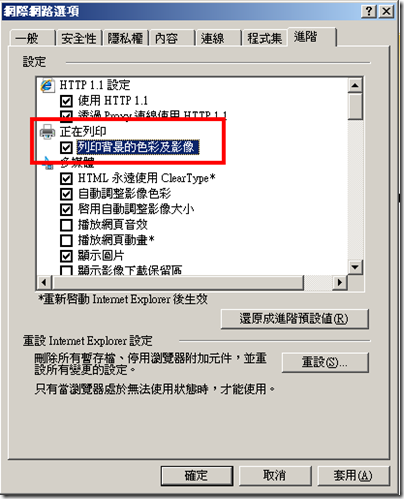
Task: Click the horizontal scroll left arrow
Action: tap(44, 282)
